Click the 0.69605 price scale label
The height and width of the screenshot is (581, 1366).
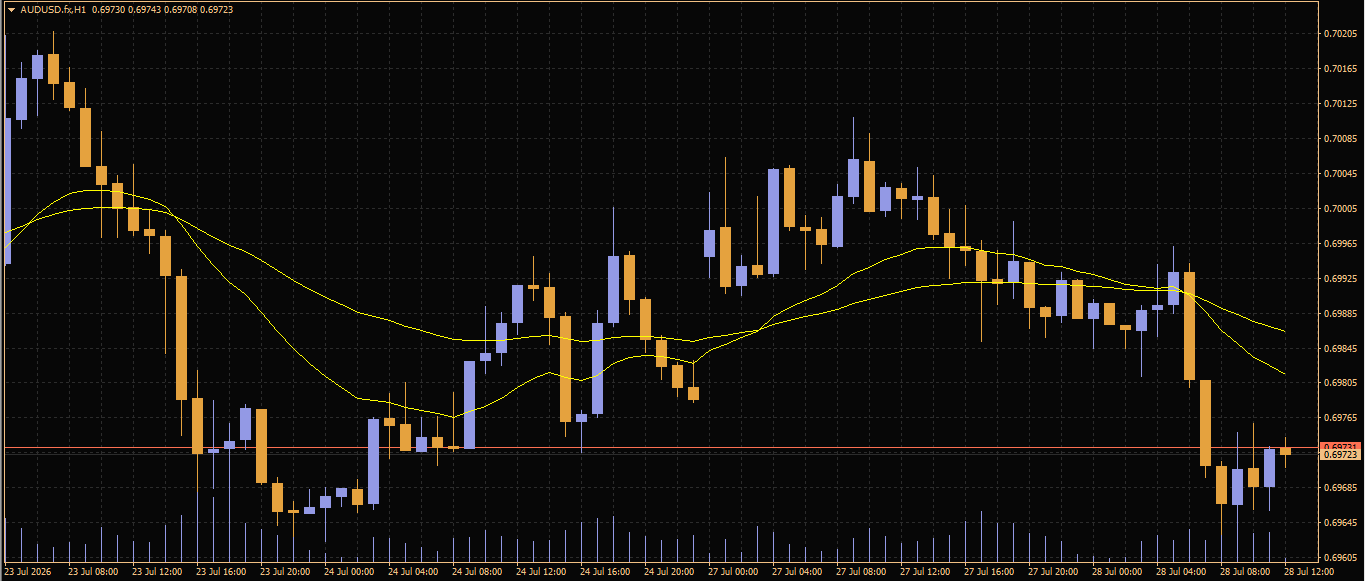[x=1339, y=558]
